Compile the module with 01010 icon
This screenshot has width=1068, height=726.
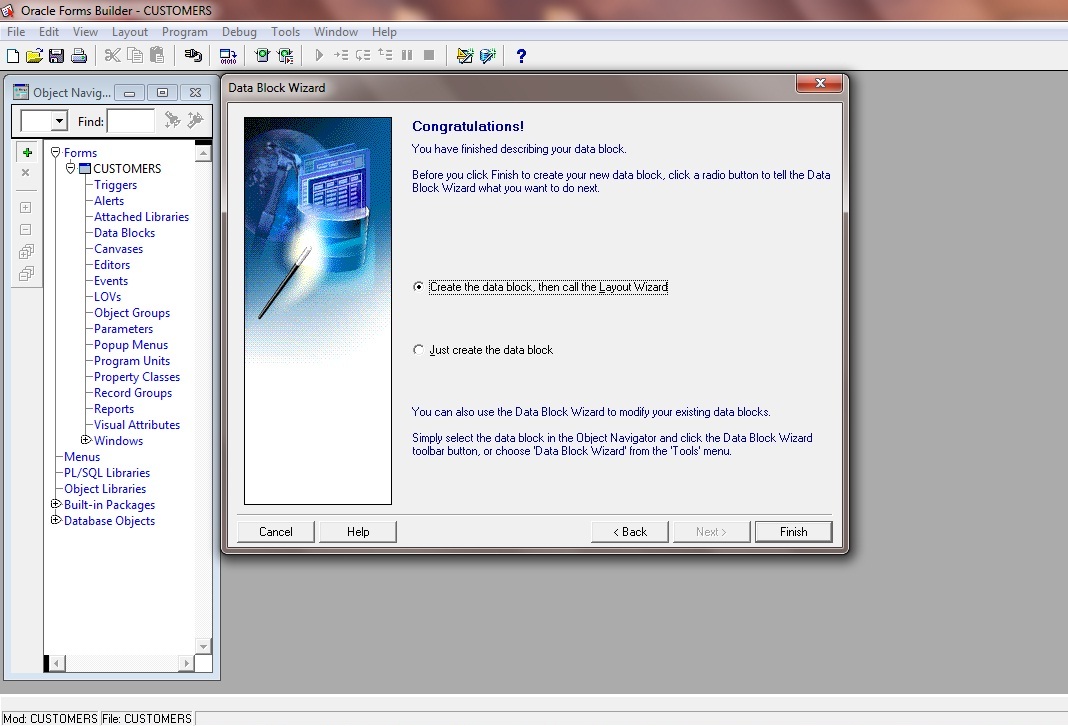point(227,56)
